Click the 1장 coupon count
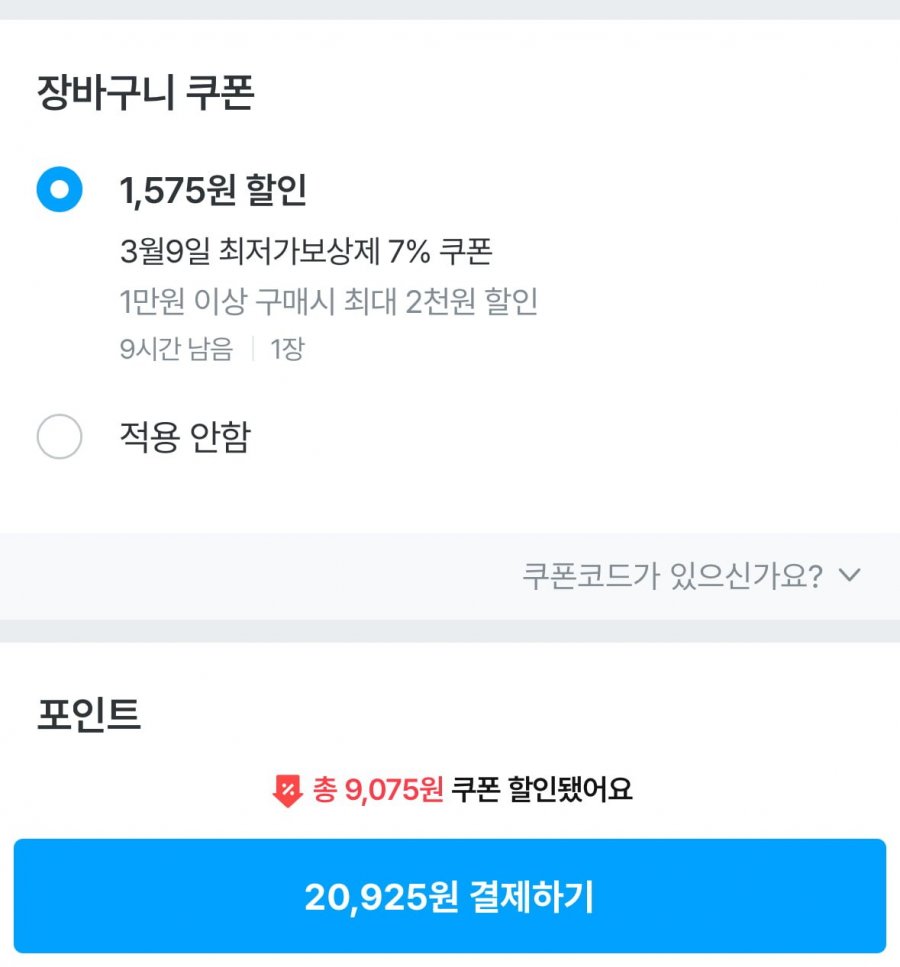Image resolution: width=900 pixels, height=967 pixels. pos(287,349)
